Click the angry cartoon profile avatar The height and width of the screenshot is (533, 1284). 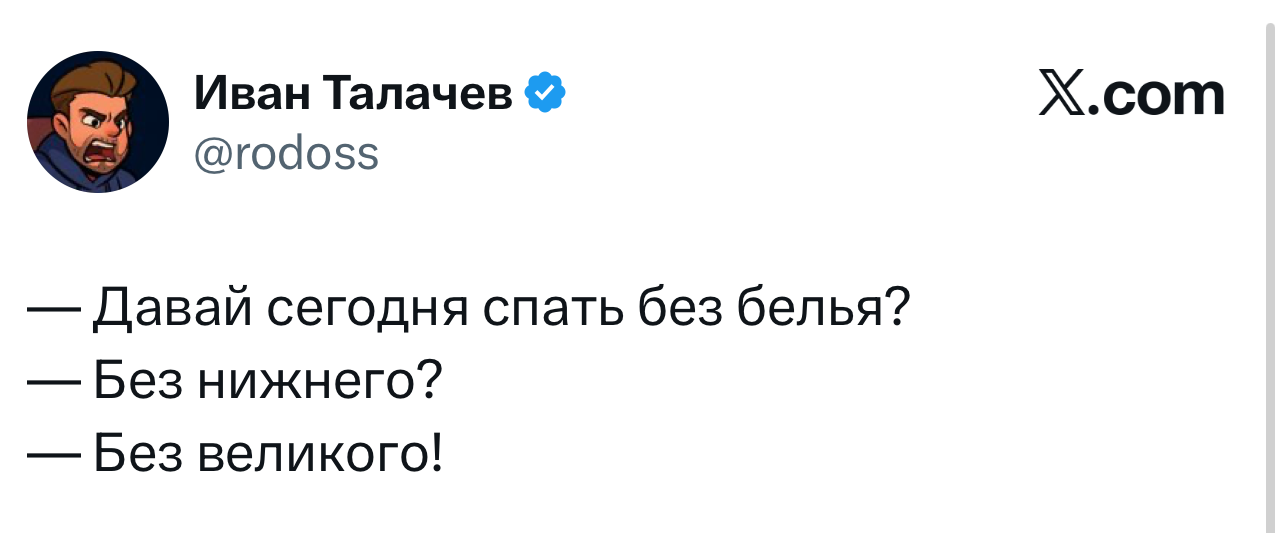click(x=98, y=121)
